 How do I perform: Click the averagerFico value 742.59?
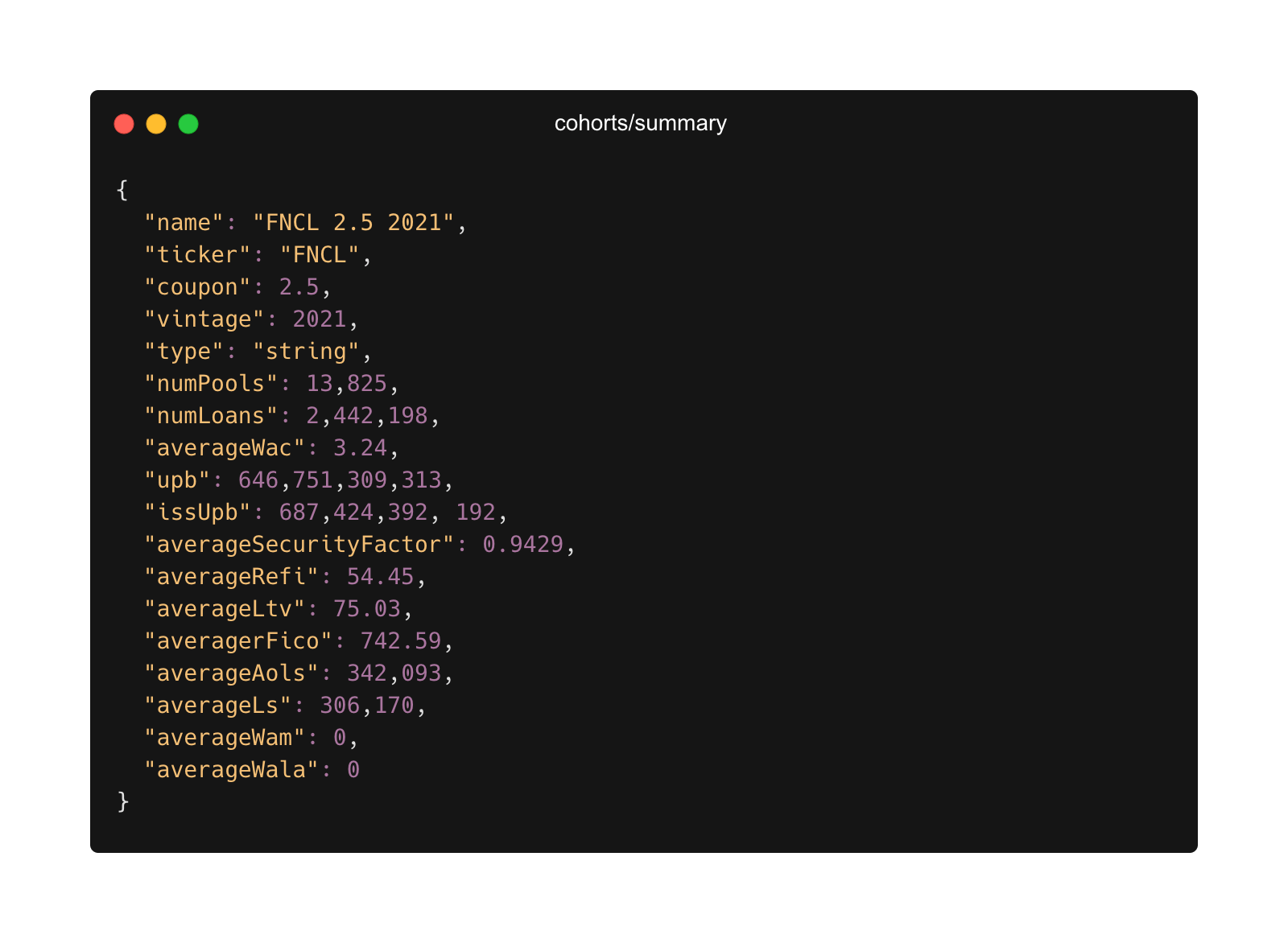[401, 641]
